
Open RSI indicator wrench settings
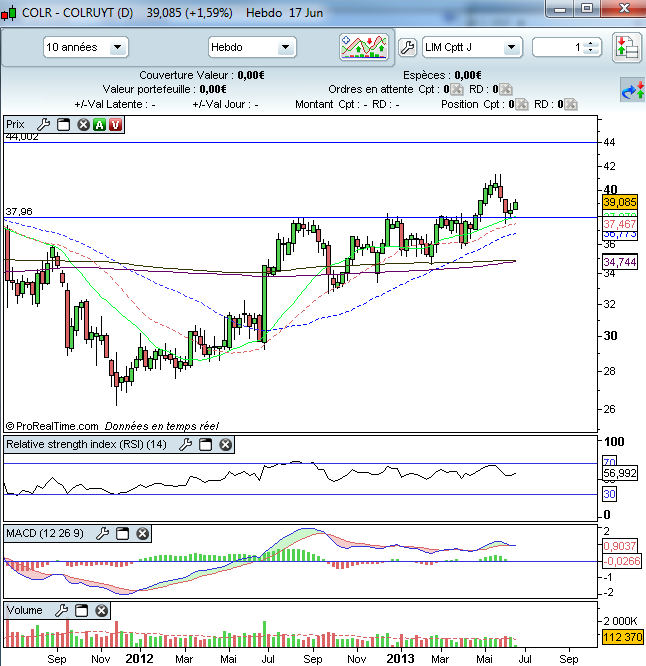pyautogui.click(x=185, y=445)
